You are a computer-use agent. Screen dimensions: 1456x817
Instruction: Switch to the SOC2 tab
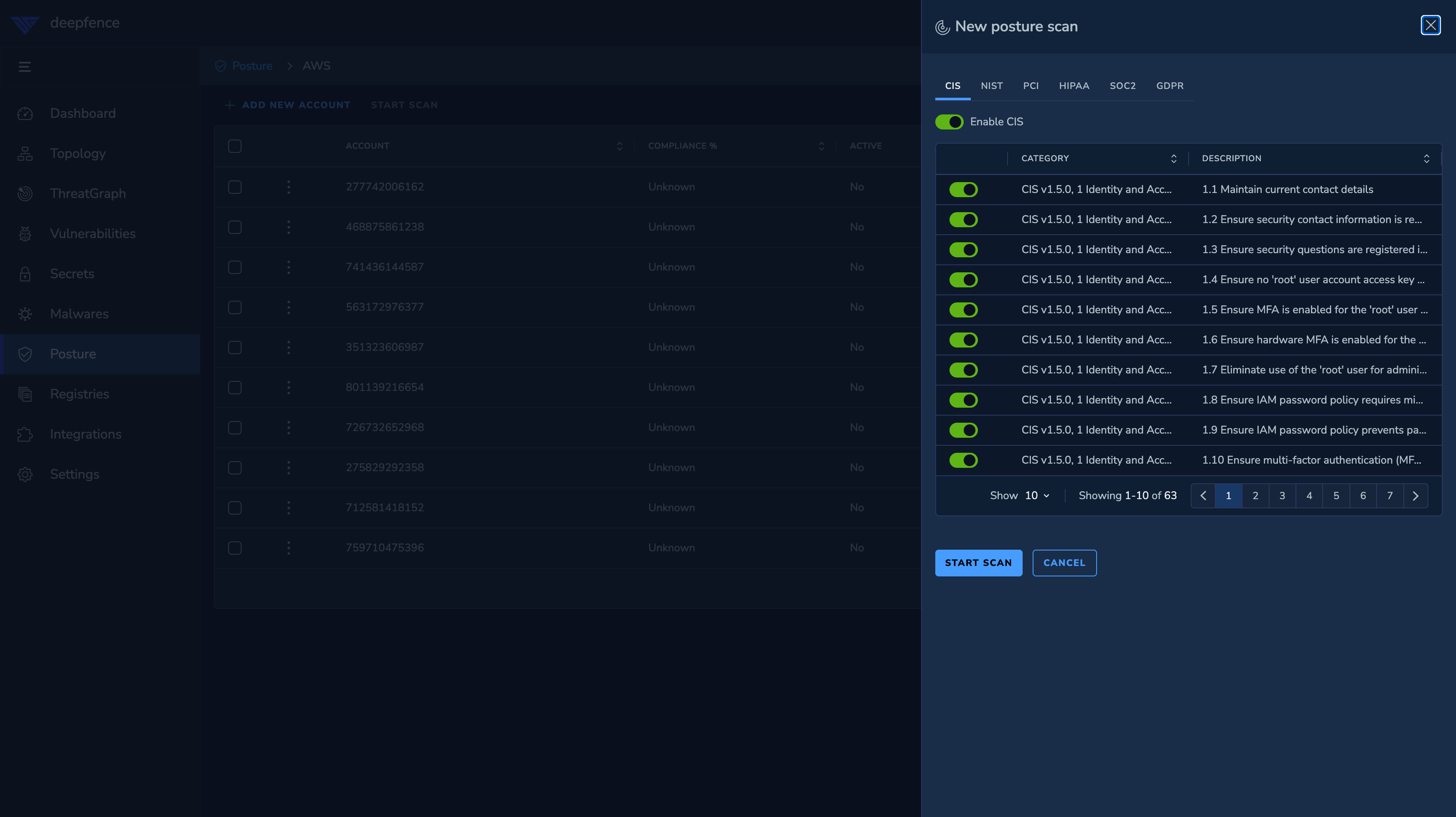tap(1123, 86)
